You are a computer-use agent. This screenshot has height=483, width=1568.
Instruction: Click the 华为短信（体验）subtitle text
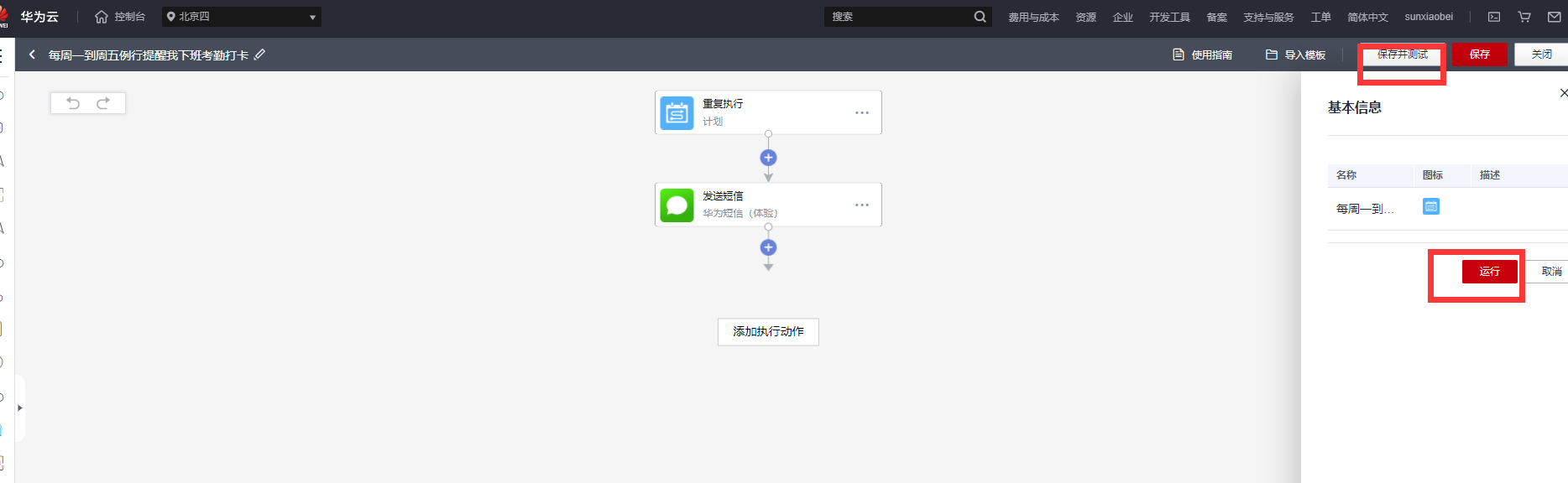740,213
